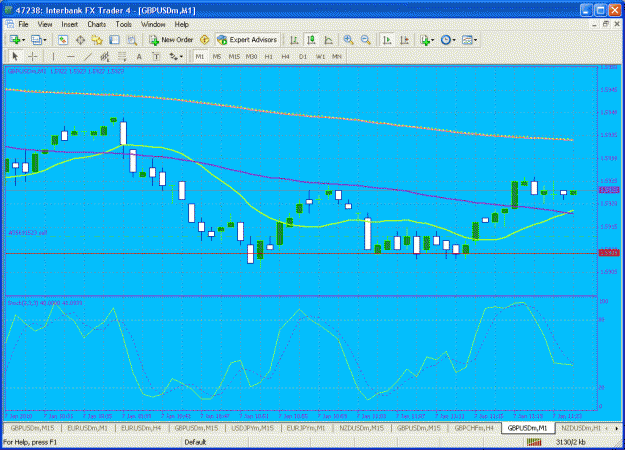Expand the Templates dropdown

pyautogui.click(x=475, y=40)
